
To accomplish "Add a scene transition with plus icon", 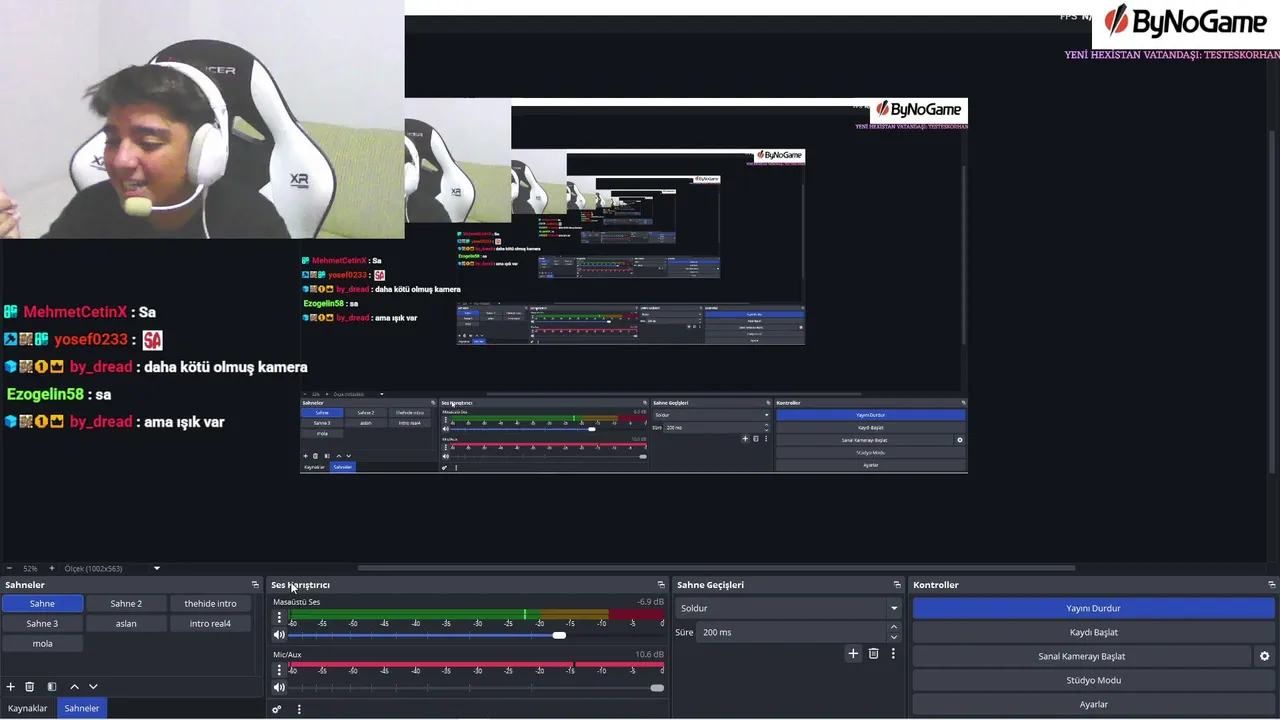I will point(853,654).
